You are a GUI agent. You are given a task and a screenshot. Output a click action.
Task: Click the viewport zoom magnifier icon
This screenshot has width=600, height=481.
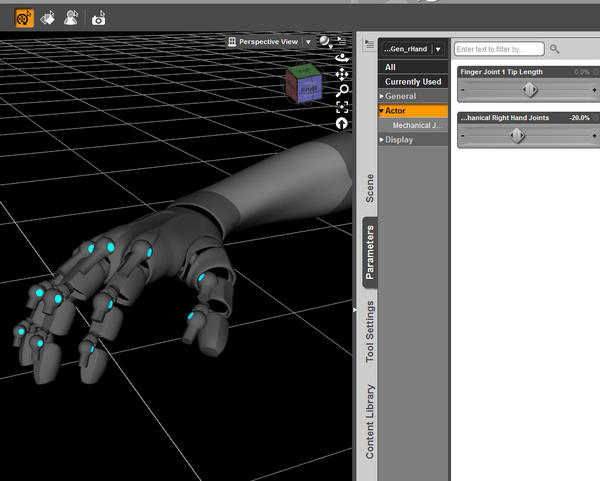342,90
